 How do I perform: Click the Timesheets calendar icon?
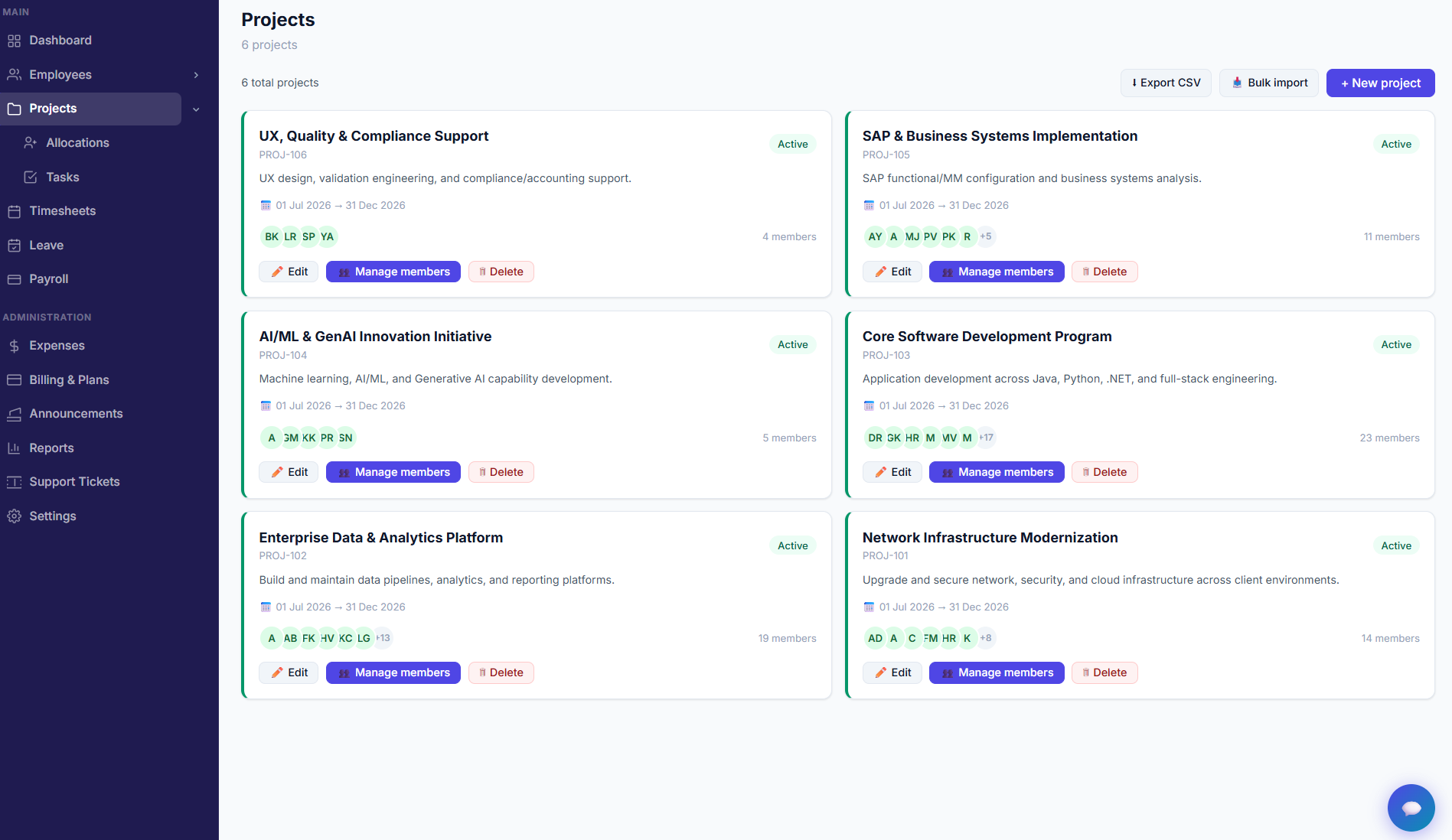pyautogui.click(x=14, y=211)
